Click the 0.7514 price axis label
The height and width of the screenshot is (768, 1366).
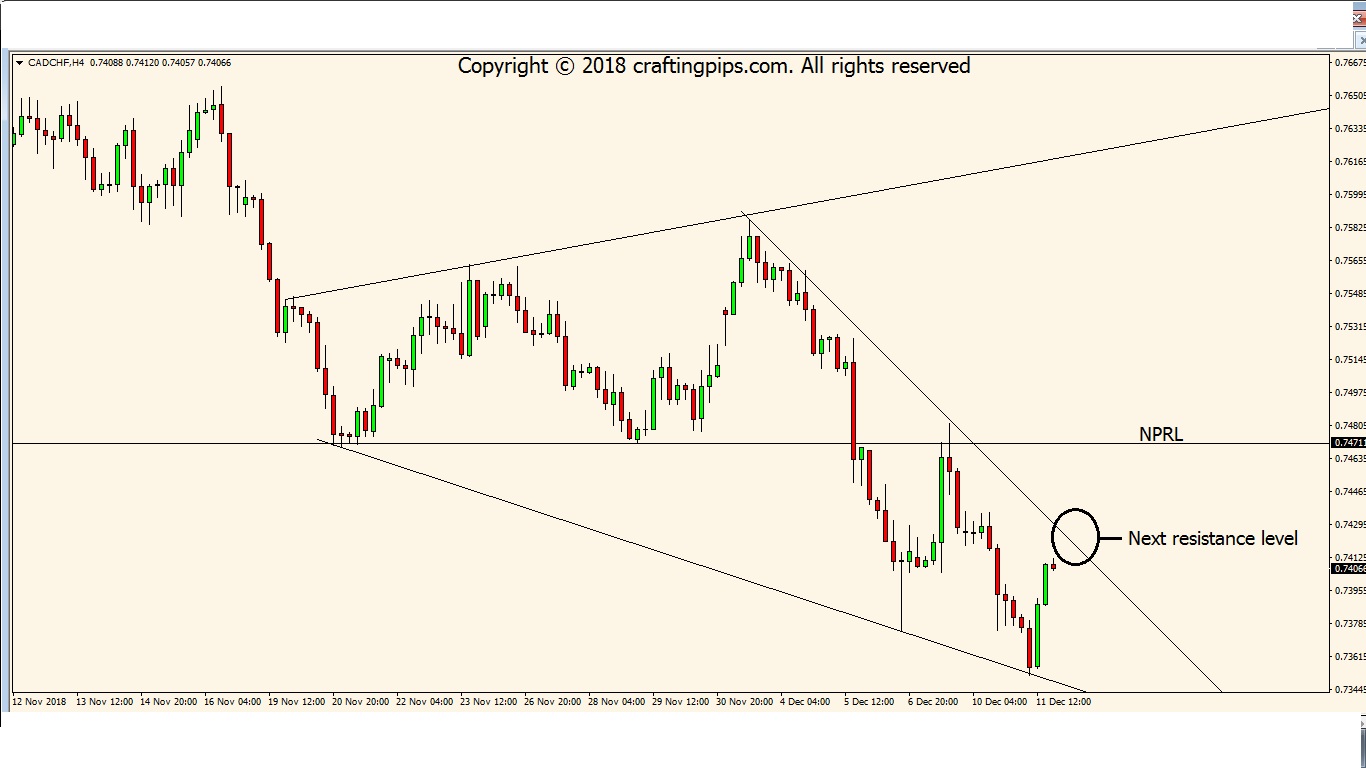point(1350,360)
